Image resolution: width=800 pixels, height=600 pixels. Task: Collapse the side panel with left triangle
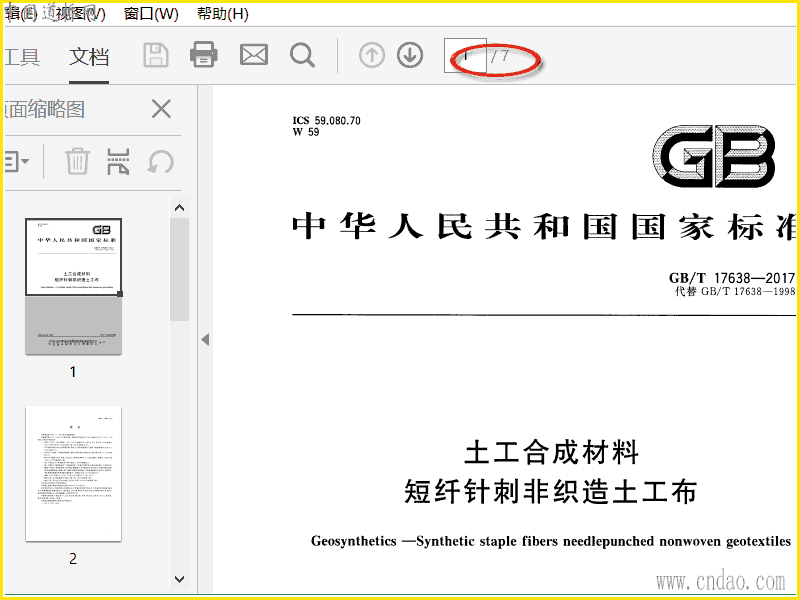205,339
